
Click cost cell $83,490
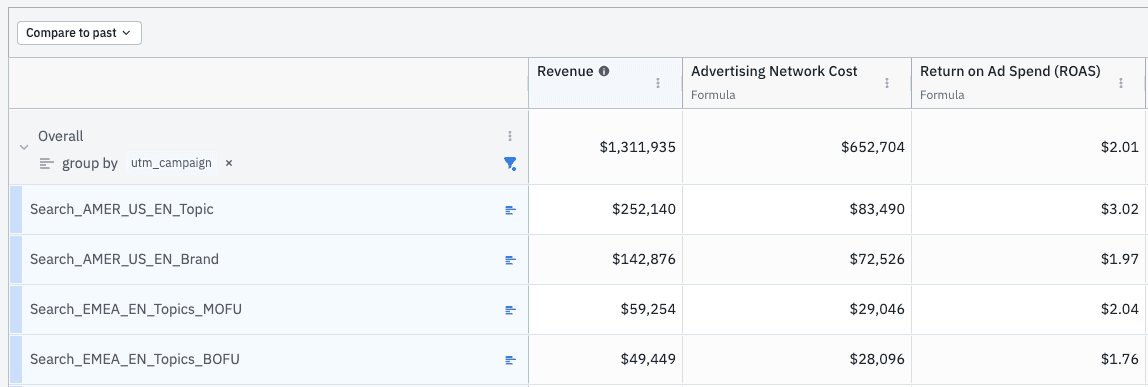pyautogui.click(x=877, y=209)
